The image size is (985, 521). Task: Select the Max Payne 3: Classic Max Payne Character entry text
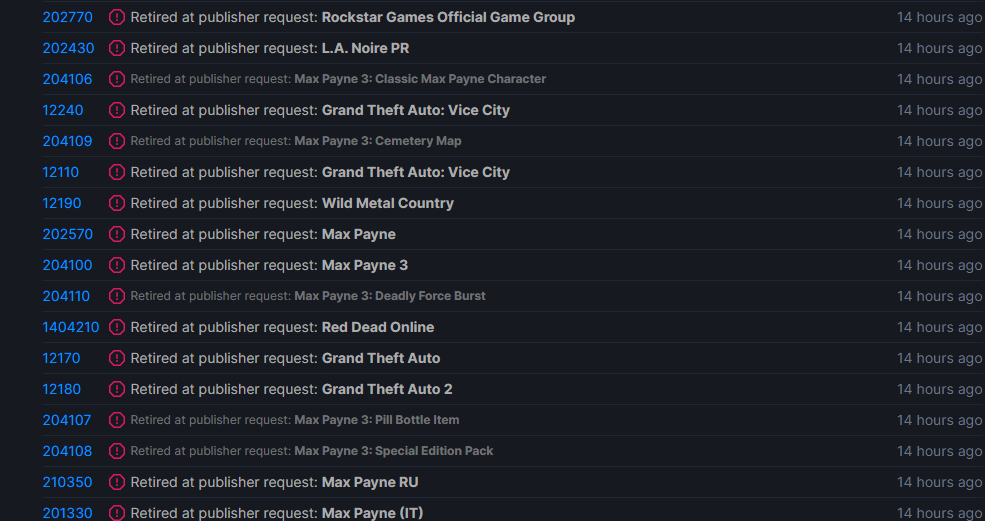[420, 79]
